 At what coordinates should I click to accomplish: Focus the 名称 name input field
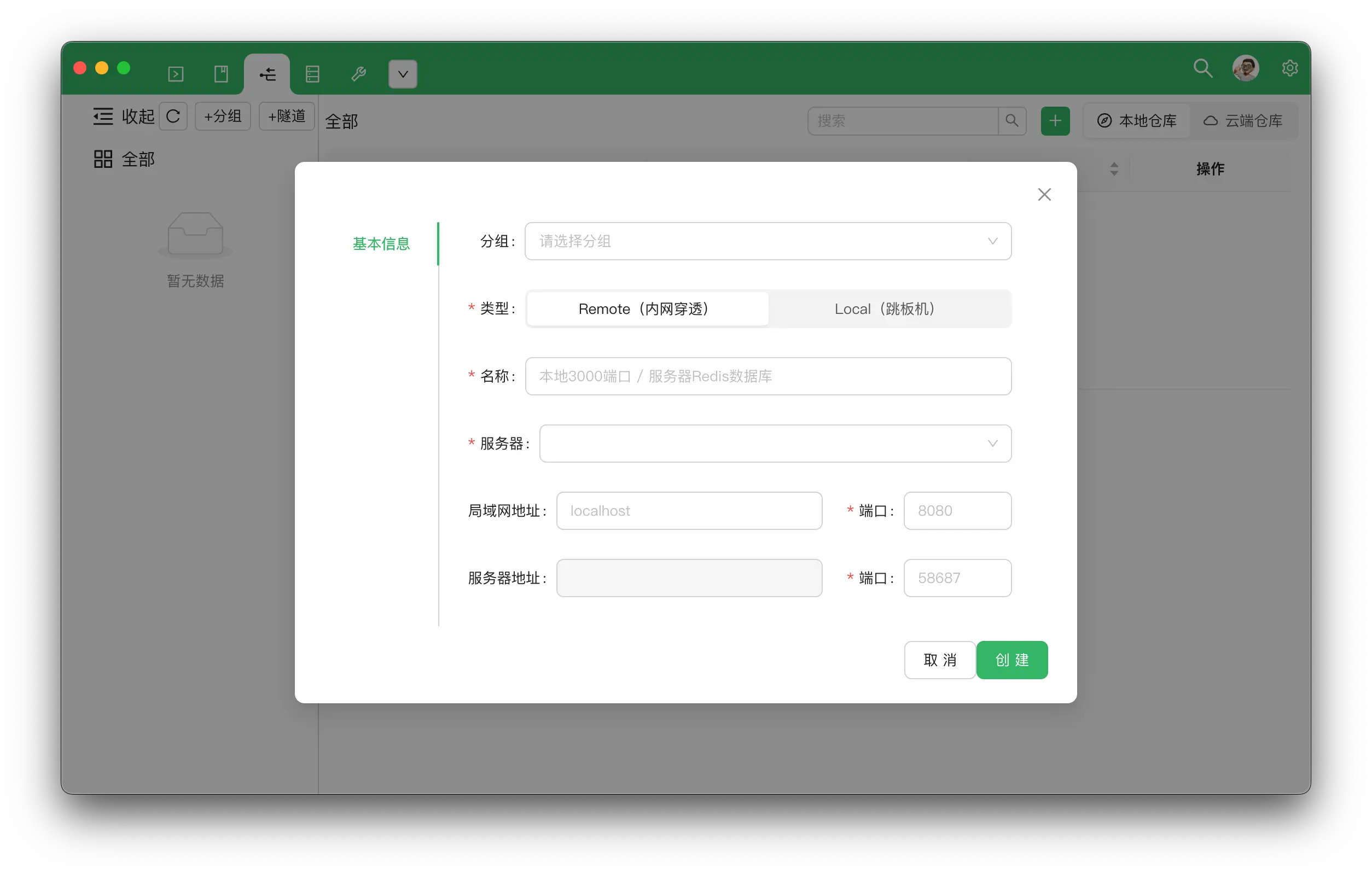[x=768, y=376]
